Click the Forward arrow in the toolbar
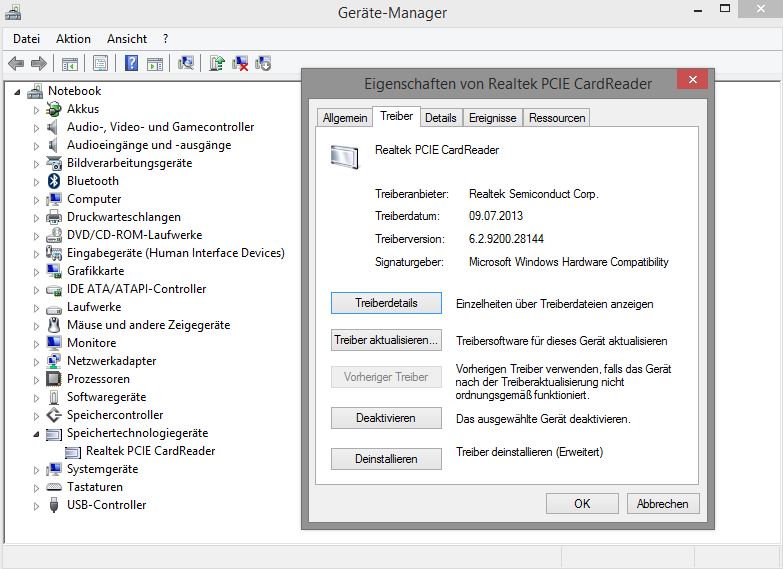Image resolution: width=783 pixels, height=569 pixels. coord(38,63)
